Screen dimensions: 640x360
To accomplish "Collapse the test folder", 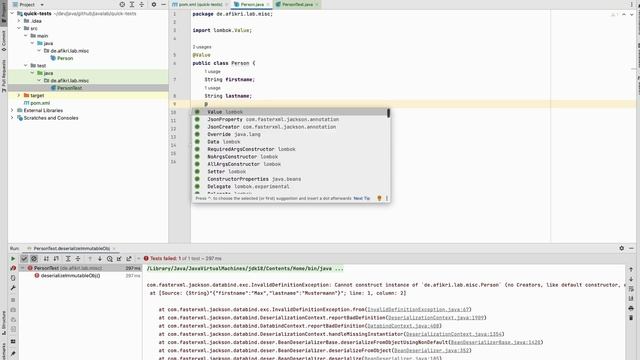I will pyautogui.click(x=25, y=65).
